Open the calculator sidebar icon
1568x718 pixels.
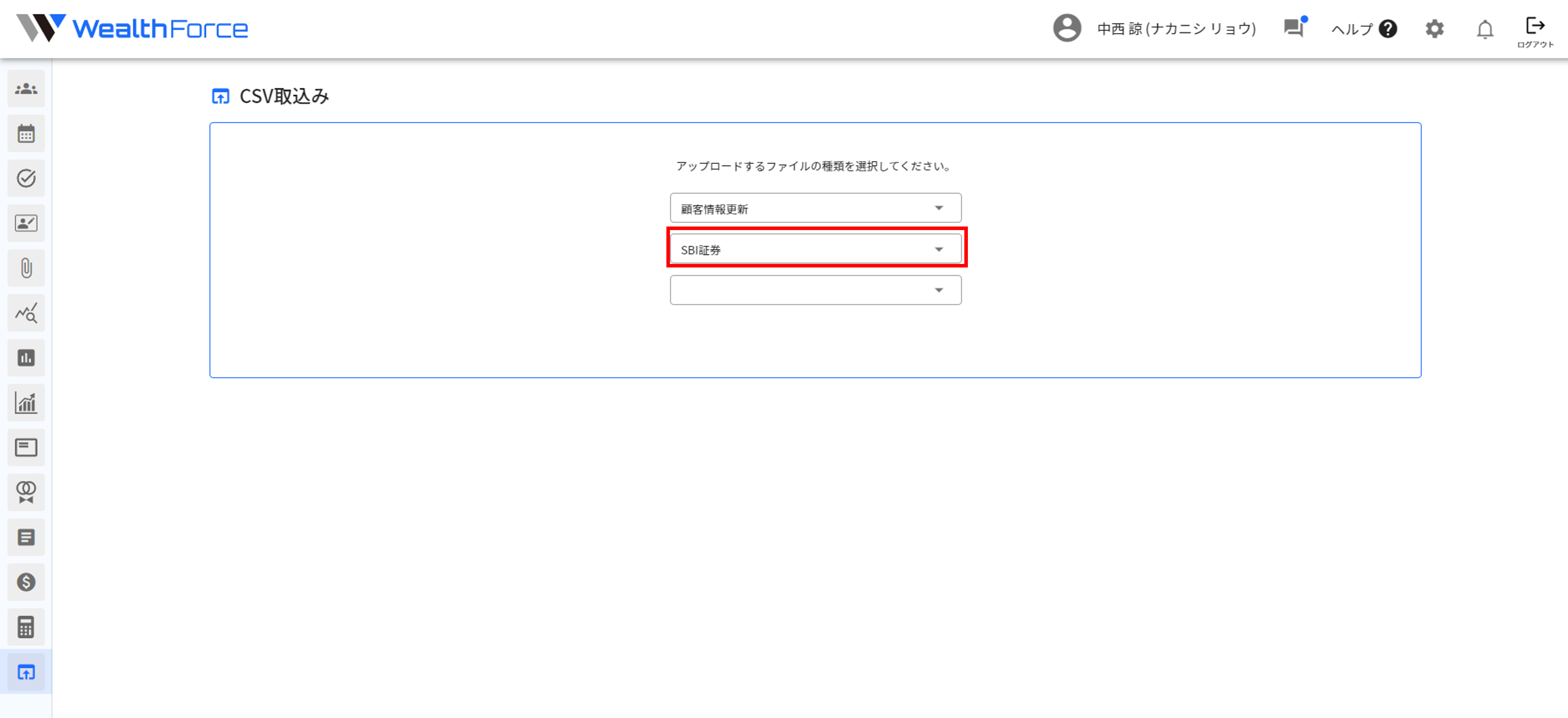click(26, 627)
